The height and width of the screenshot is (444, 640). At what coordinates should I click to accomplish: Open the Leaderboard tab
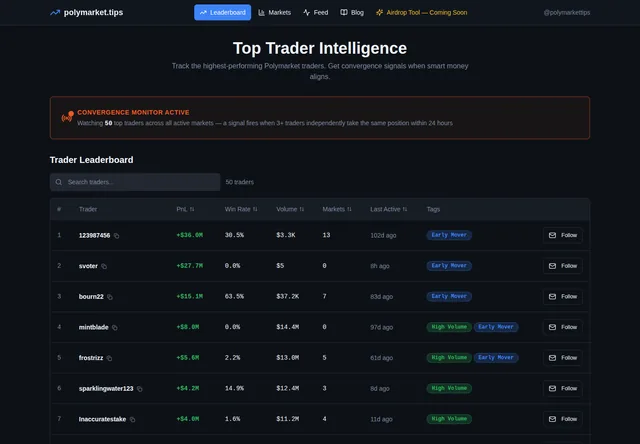222,13
